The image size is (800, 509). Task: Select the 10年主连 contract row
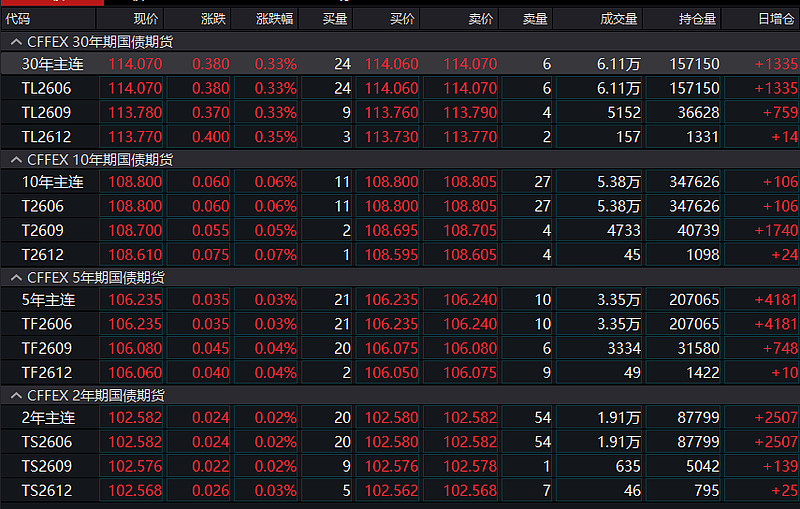coord(400,182)
